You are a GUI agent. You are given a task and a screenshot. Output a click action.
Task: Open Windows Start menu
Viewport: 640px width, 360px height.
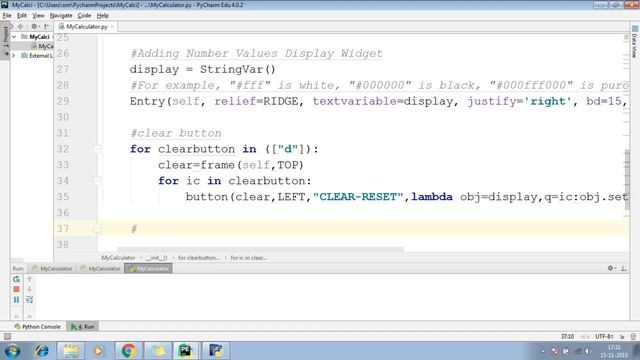12,351
